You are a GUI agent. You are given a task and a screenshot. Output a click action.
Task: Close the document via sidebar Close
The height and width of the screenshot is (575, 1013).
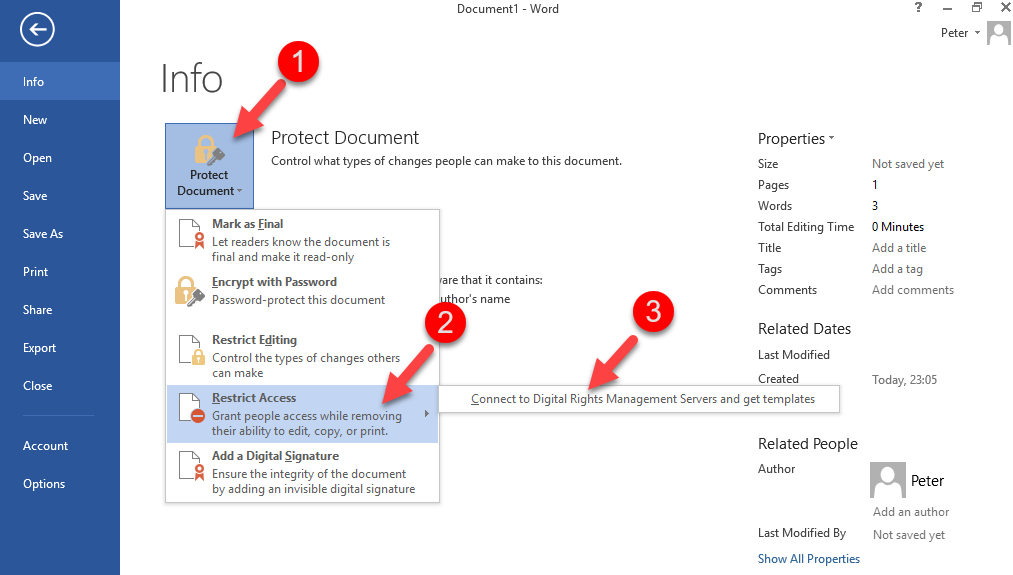[x=59, y=386]
